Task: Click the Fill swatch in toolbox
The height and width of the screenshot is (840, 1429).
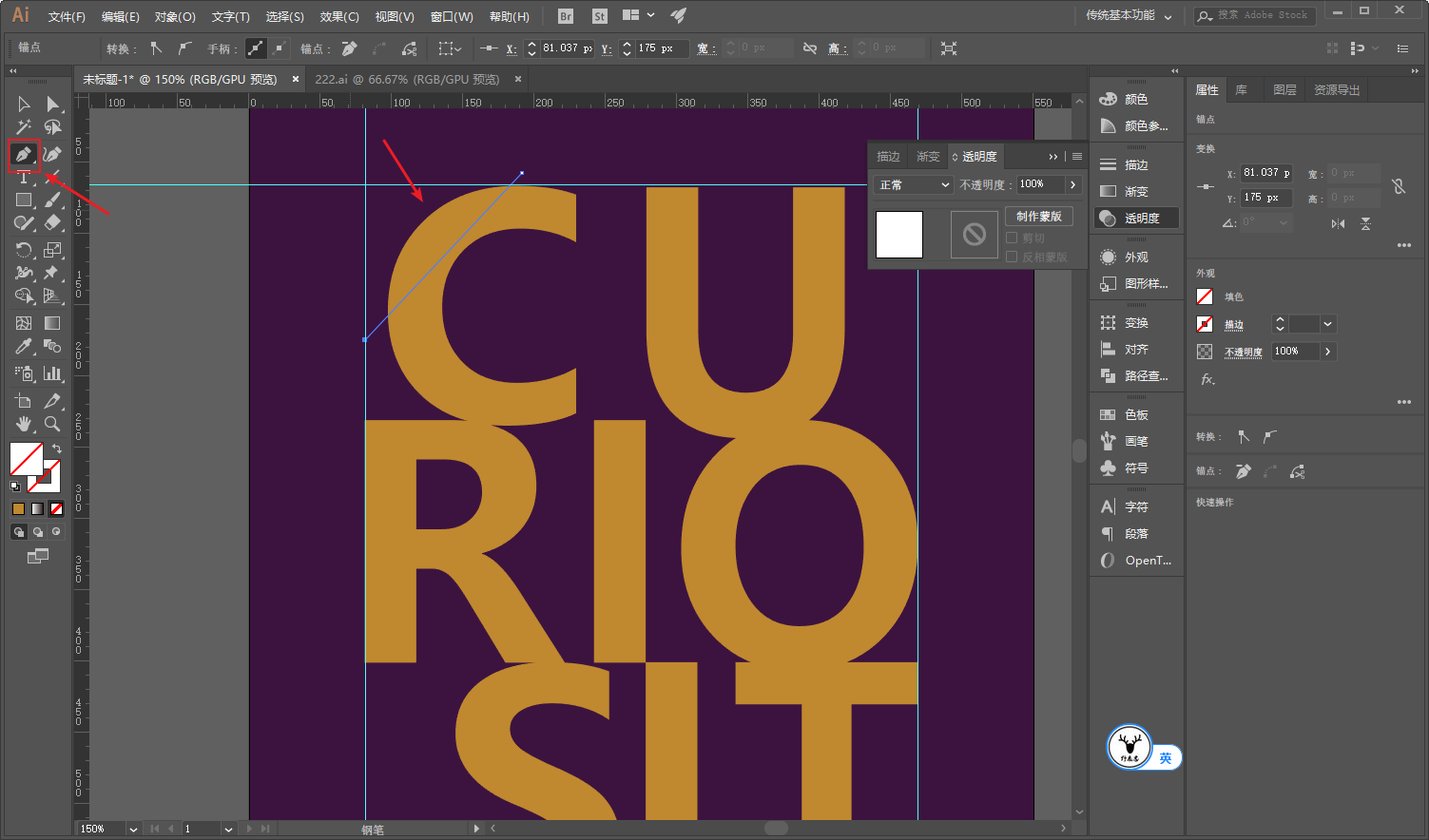Action: [x=27, y=459]
